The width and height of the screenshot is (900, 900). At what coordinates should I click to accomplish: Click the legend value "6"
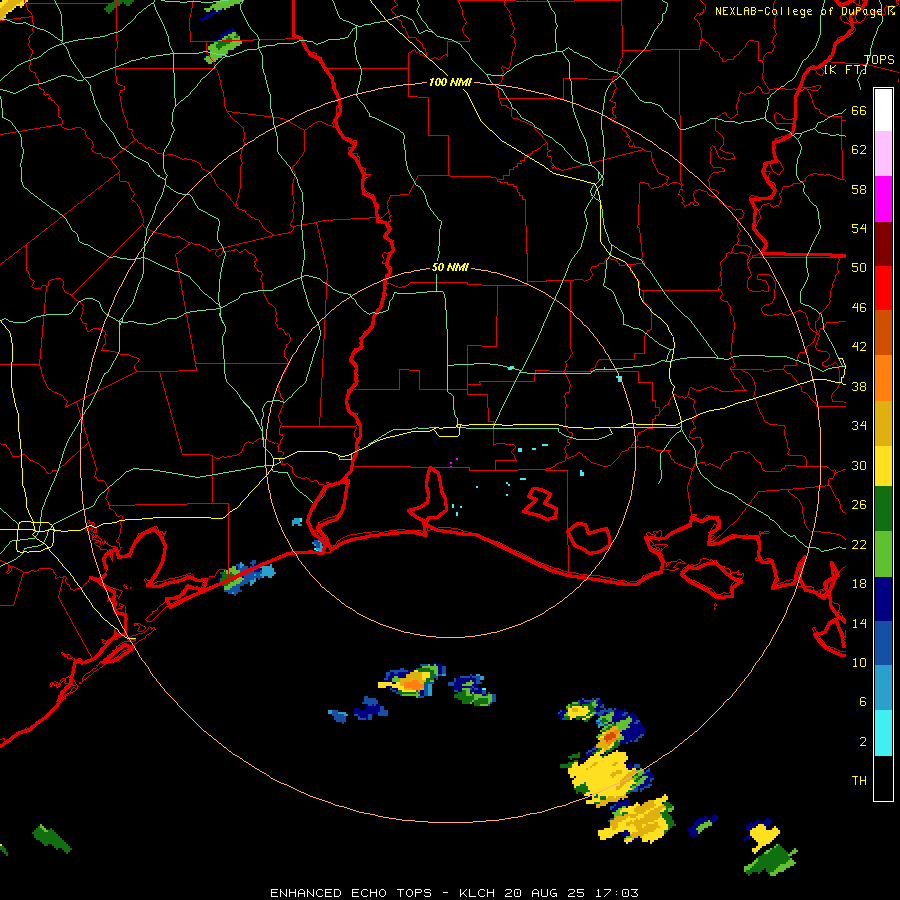[x=863, y=701]
